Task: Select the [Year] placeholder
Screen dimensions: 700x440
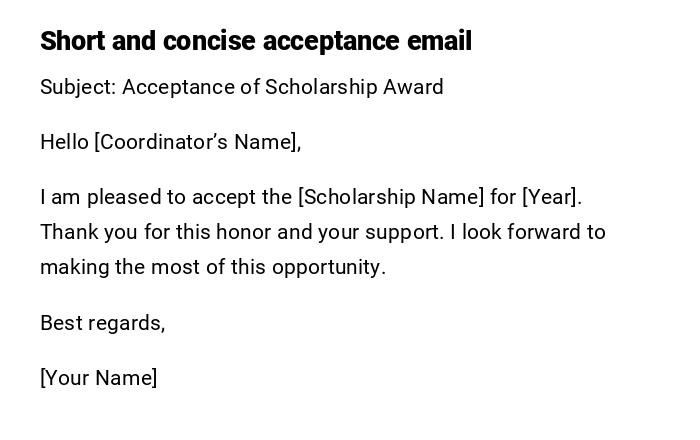Action: [x=551, y=197]
